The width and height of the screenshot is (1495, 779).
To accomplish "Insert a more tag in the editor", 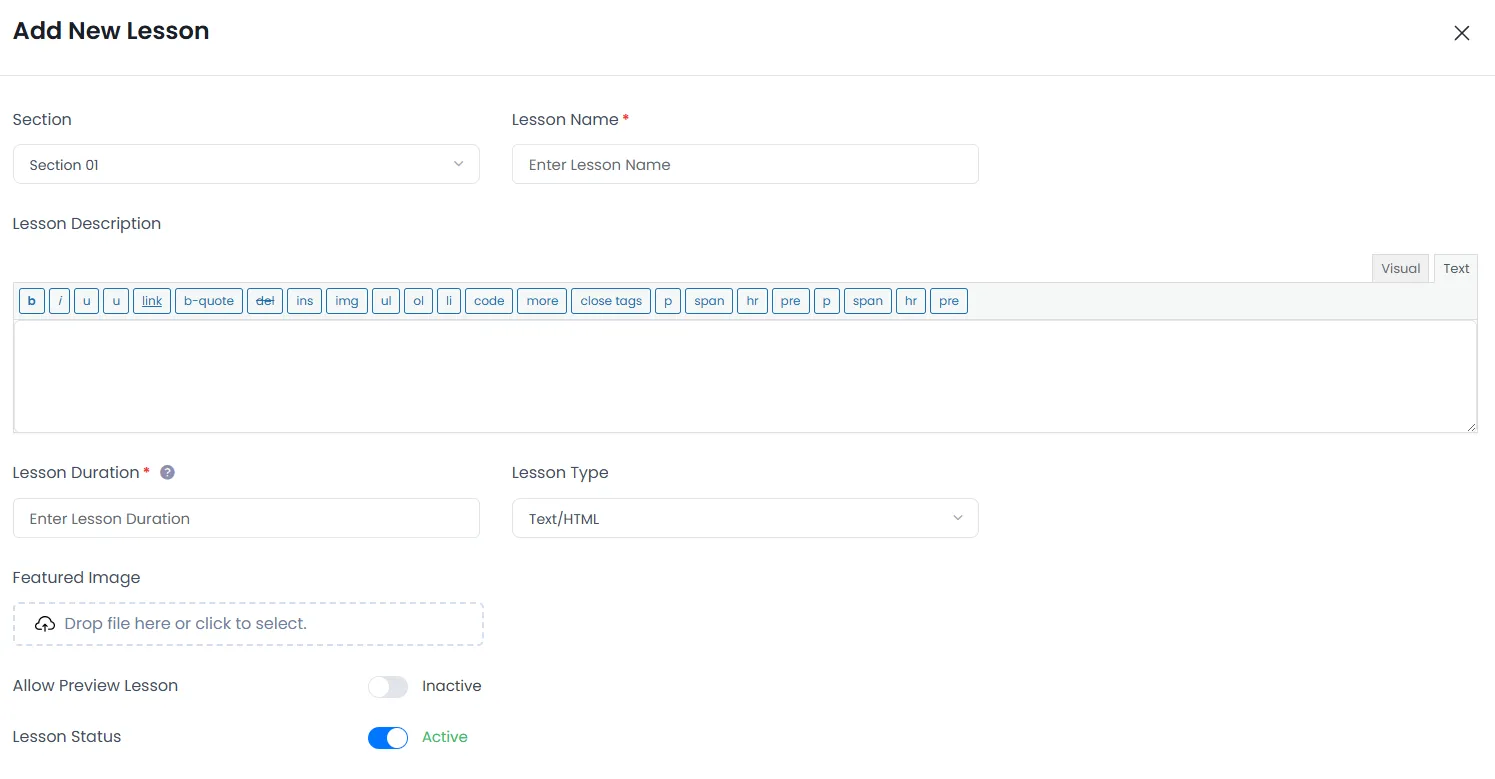I will (541, 300).
